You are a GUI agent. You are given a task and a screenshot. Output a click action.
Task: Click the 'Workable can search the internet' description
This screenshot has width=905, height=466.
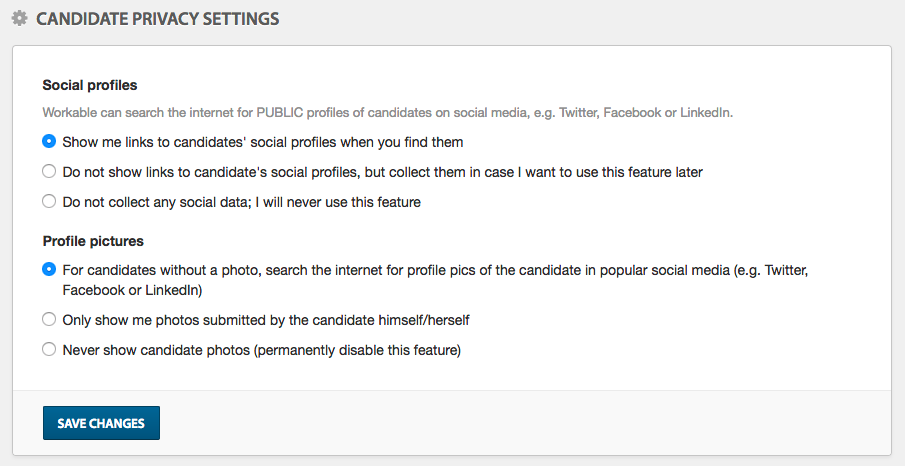[387, 113]
